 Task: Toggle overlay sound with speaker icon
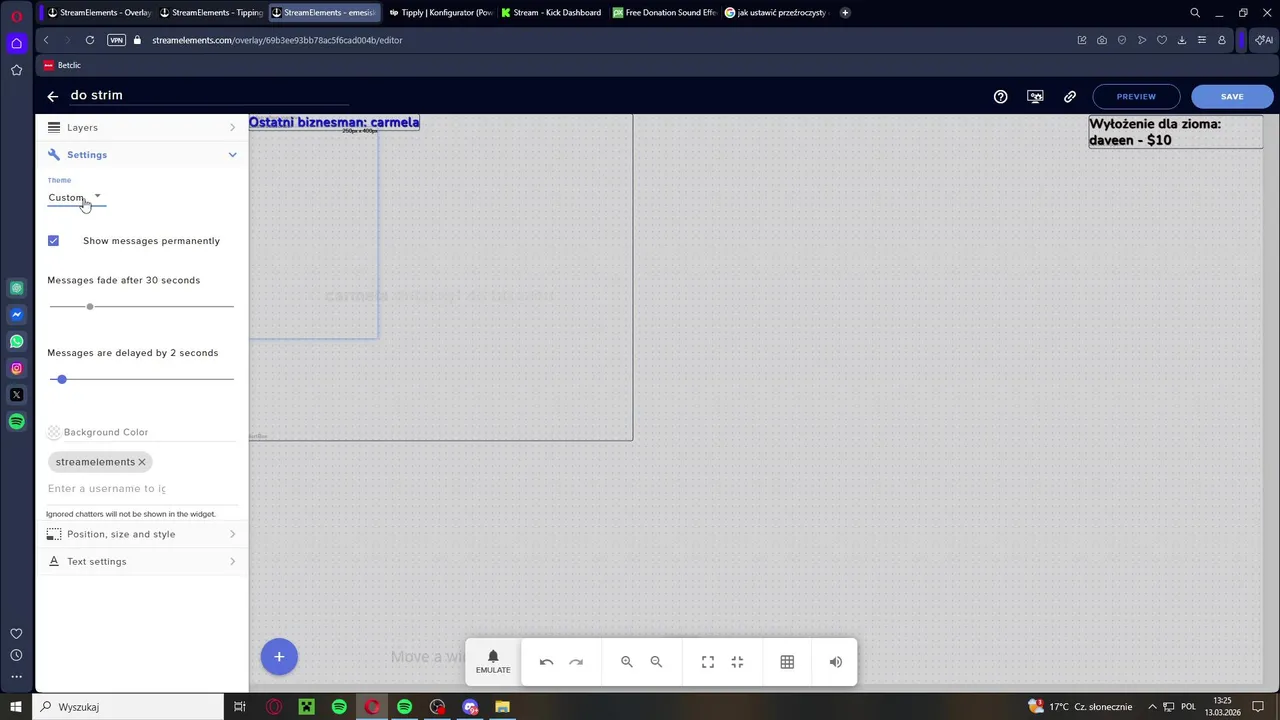pos(836,662)
